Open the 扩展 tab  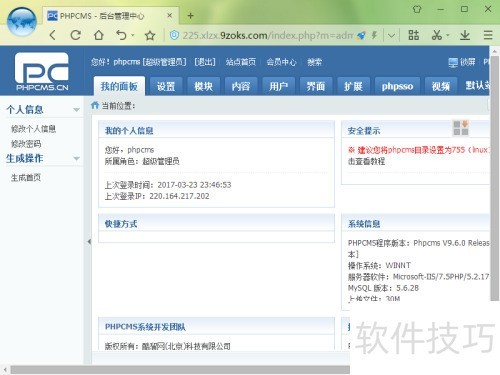[353, 86]
